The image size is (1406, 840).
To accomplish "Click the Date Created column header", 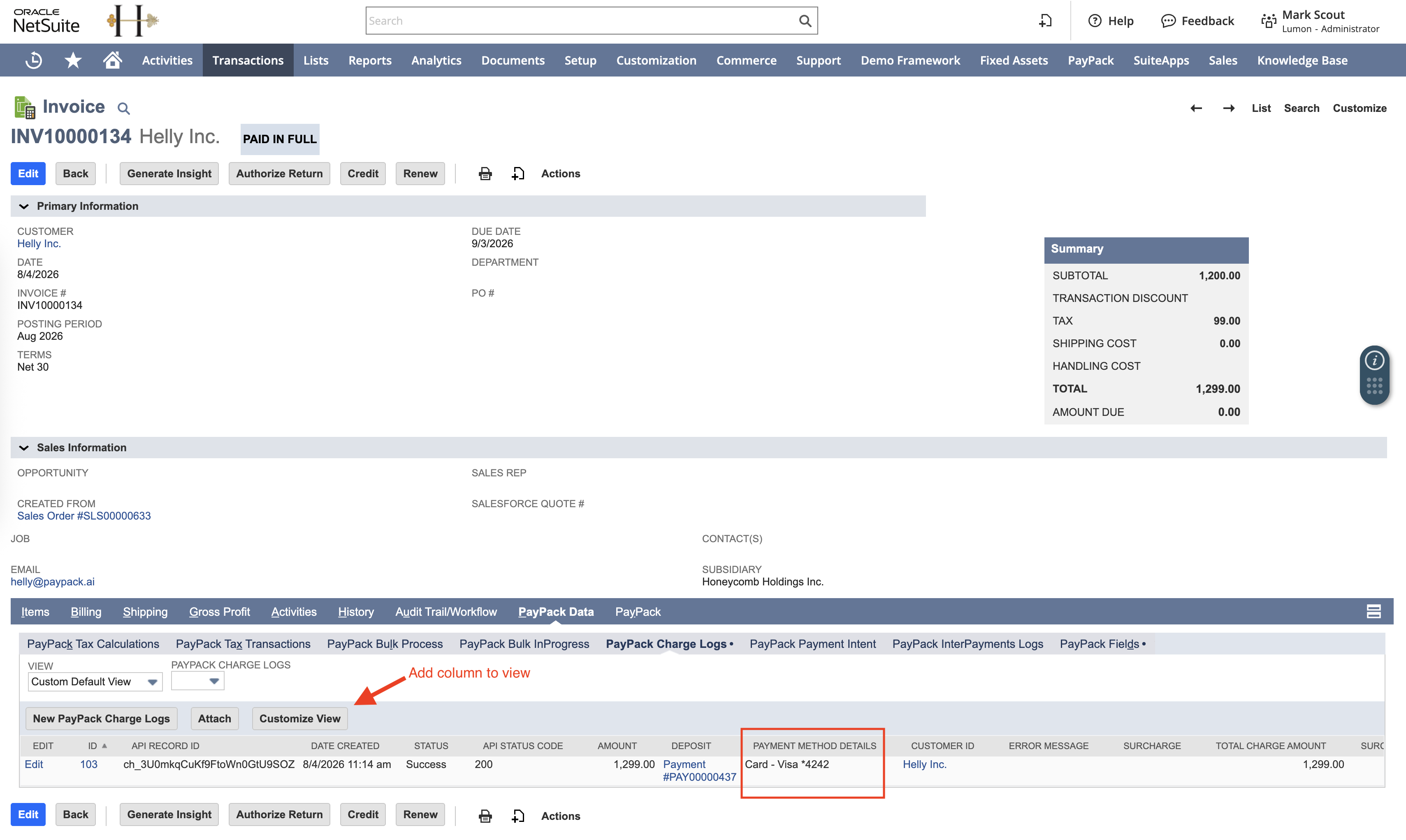I will [x=345, y=745].
